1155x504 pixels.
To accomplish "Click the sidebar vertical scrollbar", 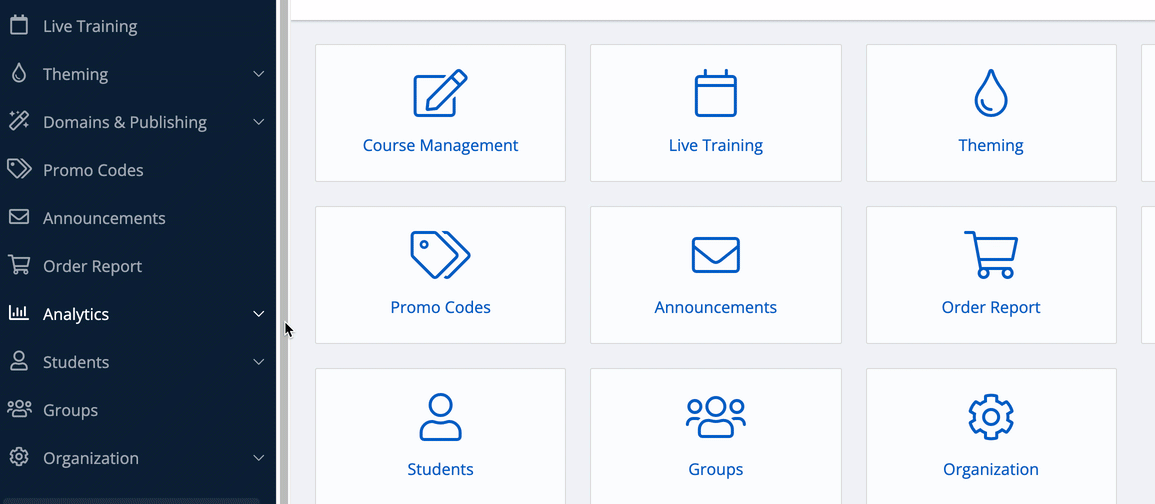I will coord(283,252).
